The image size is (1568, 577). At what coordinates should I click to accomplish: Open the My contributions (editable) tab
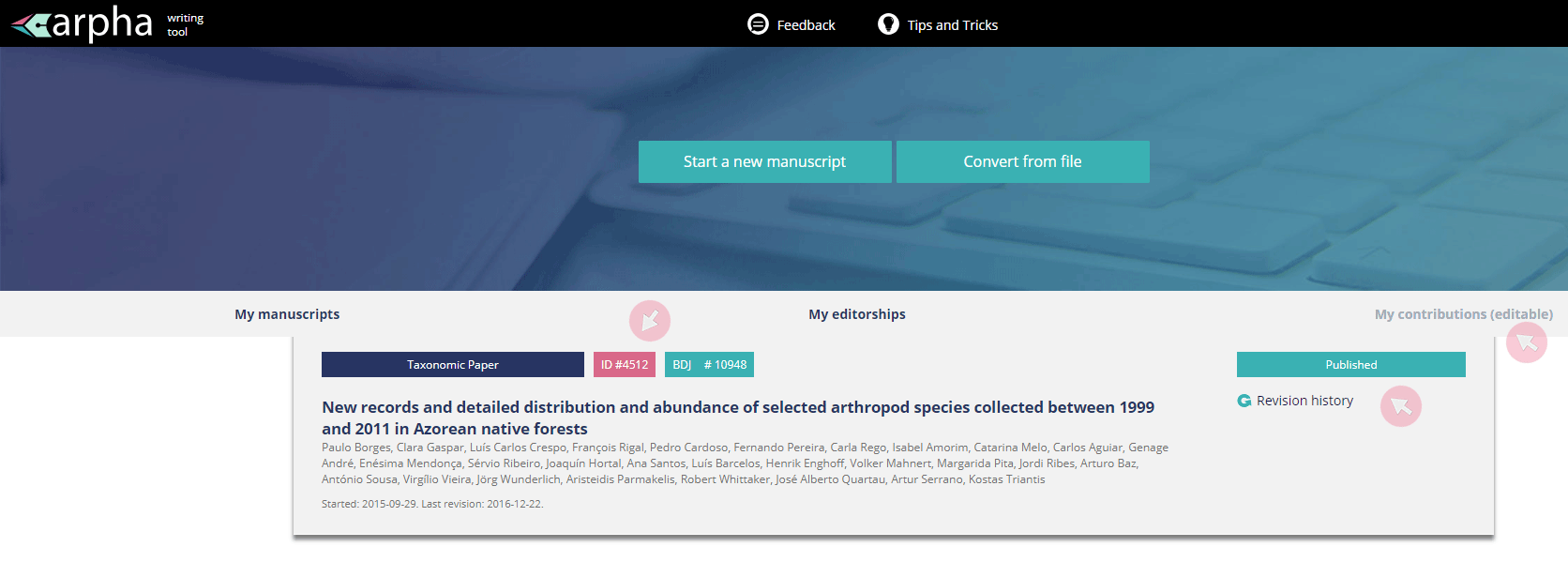point(1464,314)
